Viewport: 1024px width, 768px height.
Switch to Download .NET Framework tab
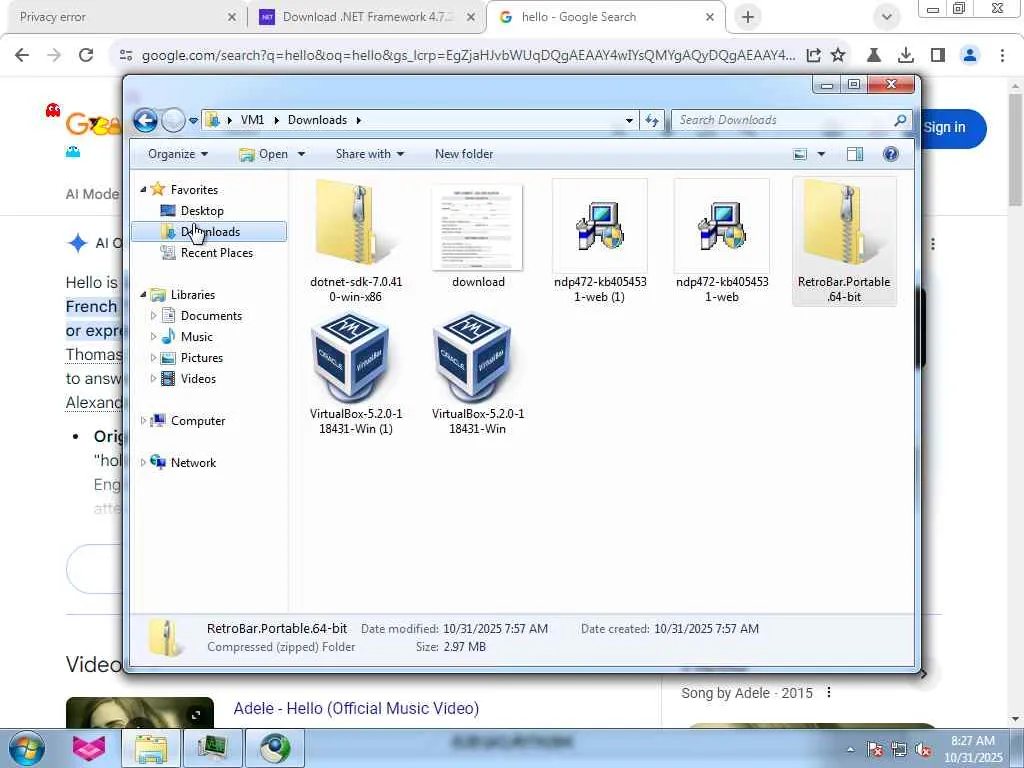pos(367,18)
